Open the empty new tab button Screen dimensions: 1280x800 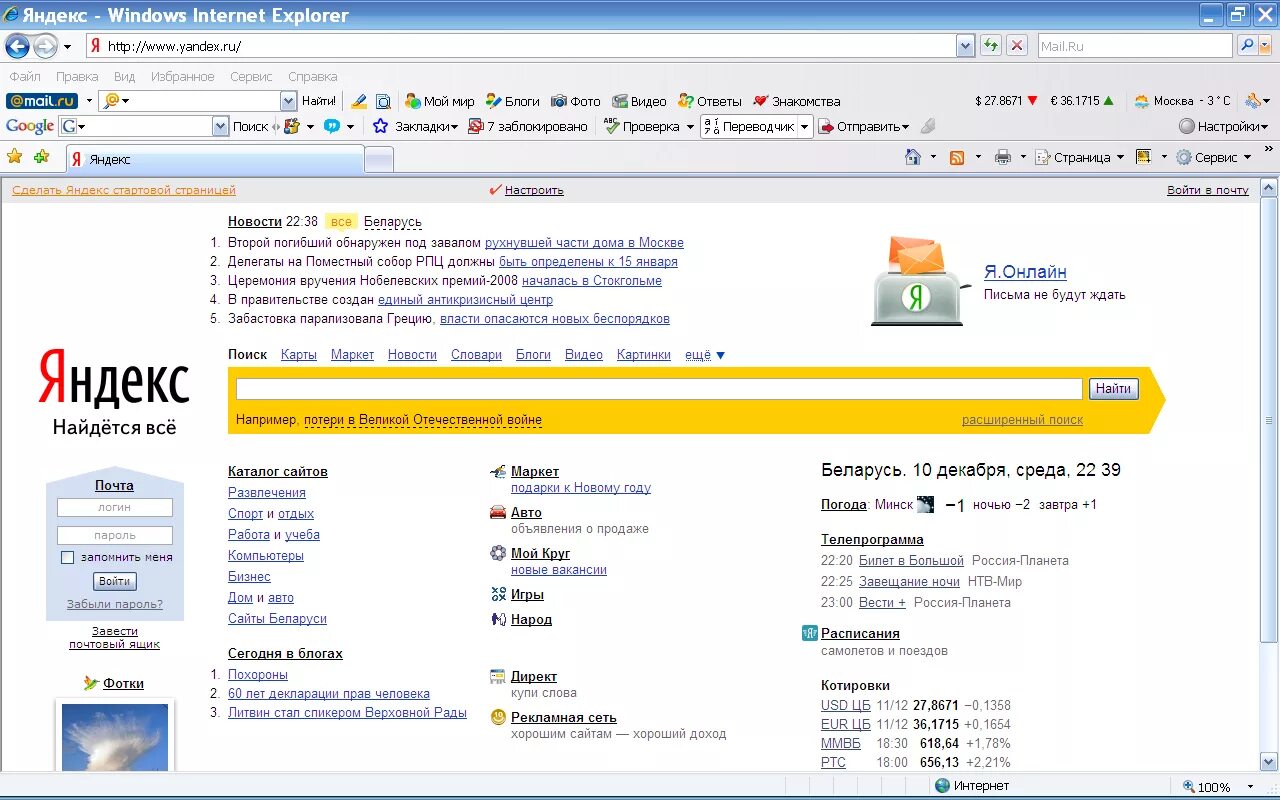click(x=379, y=159)
